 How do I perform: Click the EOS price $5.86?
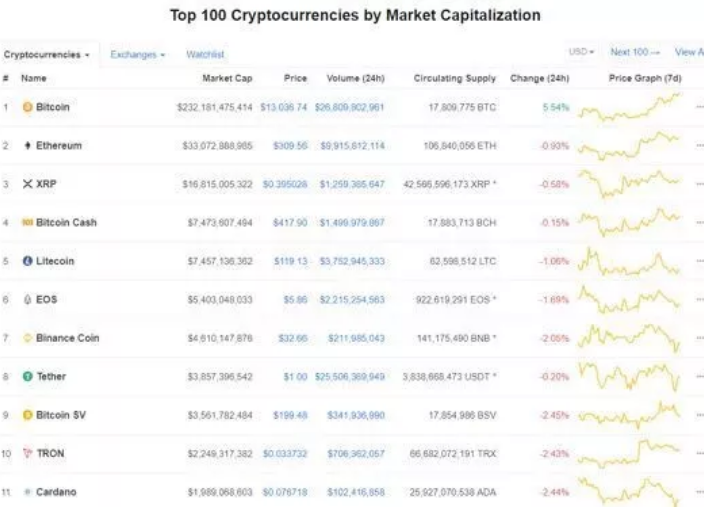pos(295,299)
